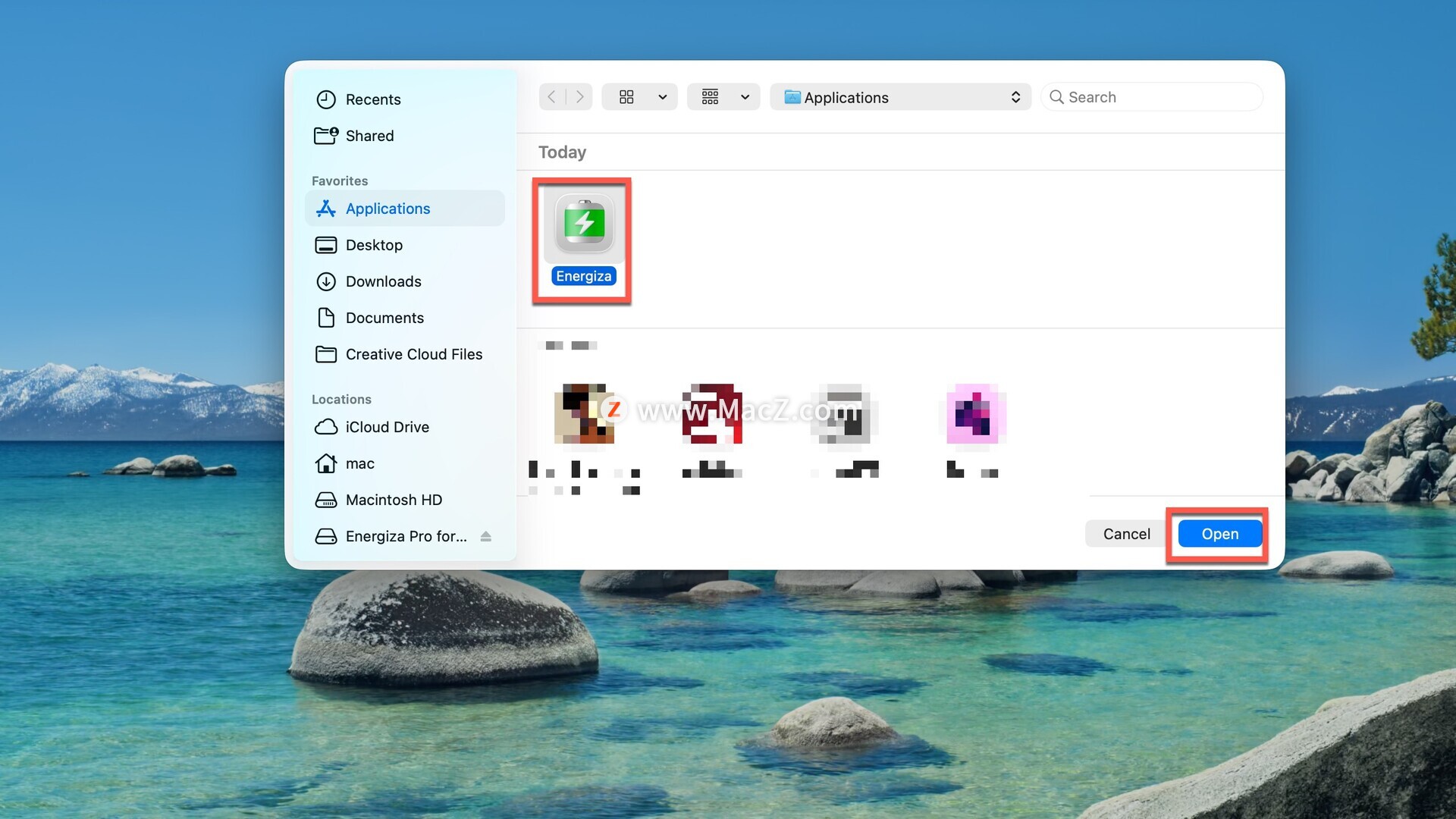Click the blue Open button
The image size is (1456, 819).
click(x=1219, y=534)
